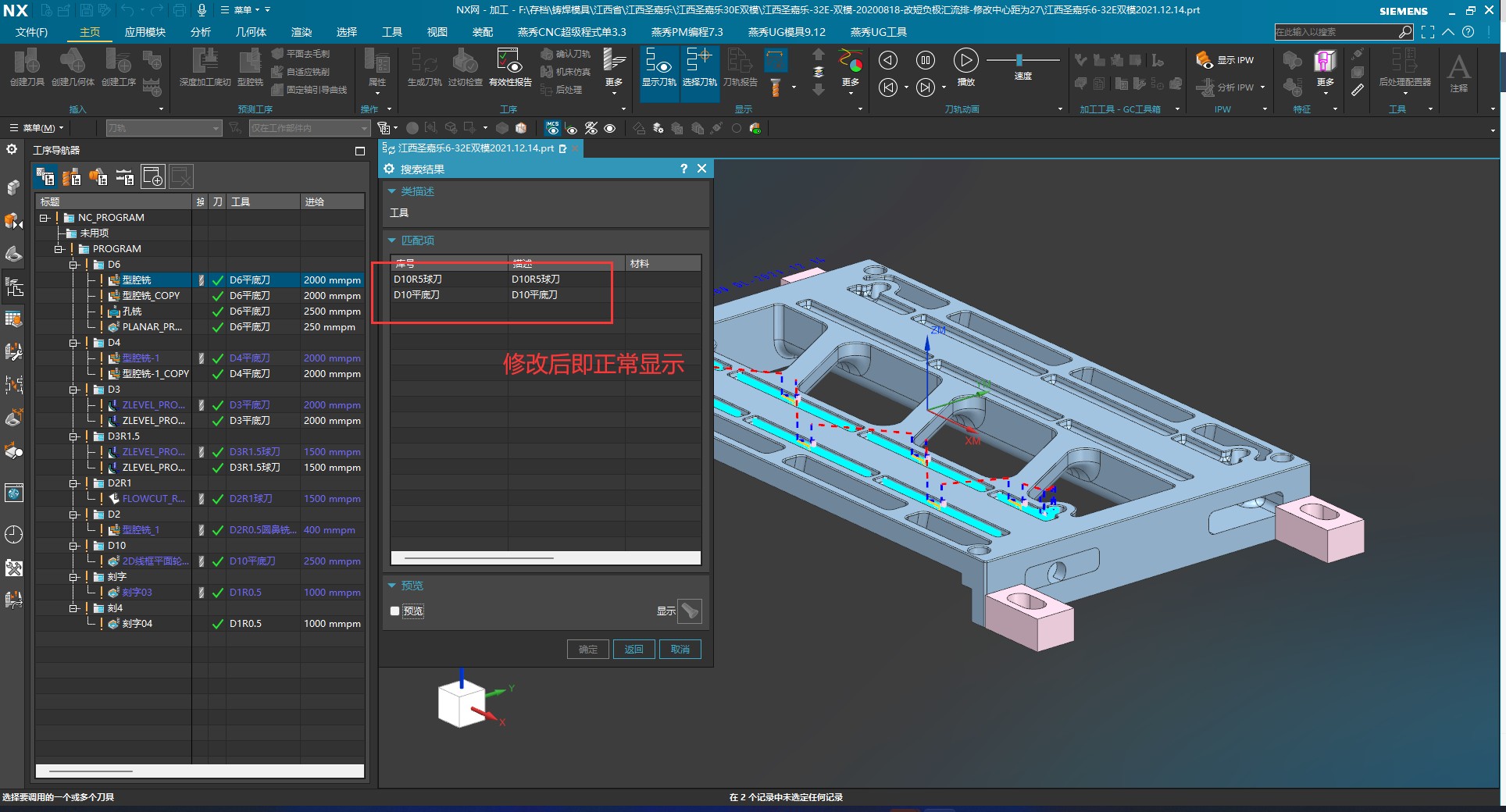Click the 取消 cancel button
1506x812 pixels.
click(x=680, y=650)
